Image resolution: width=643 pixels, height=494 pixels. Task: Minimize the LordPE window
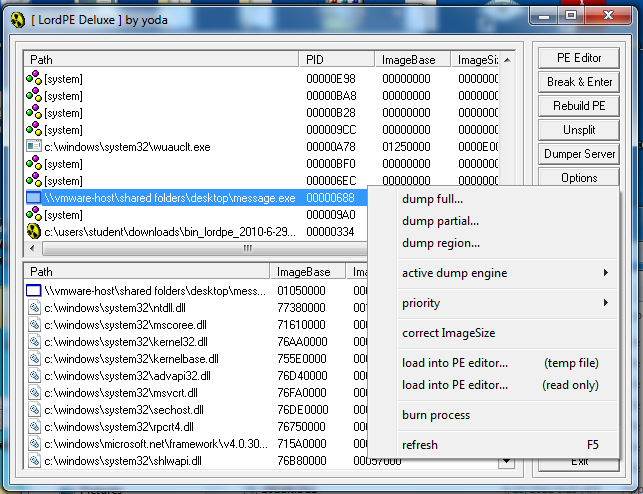pyautogui.click(x=544, y=16)
